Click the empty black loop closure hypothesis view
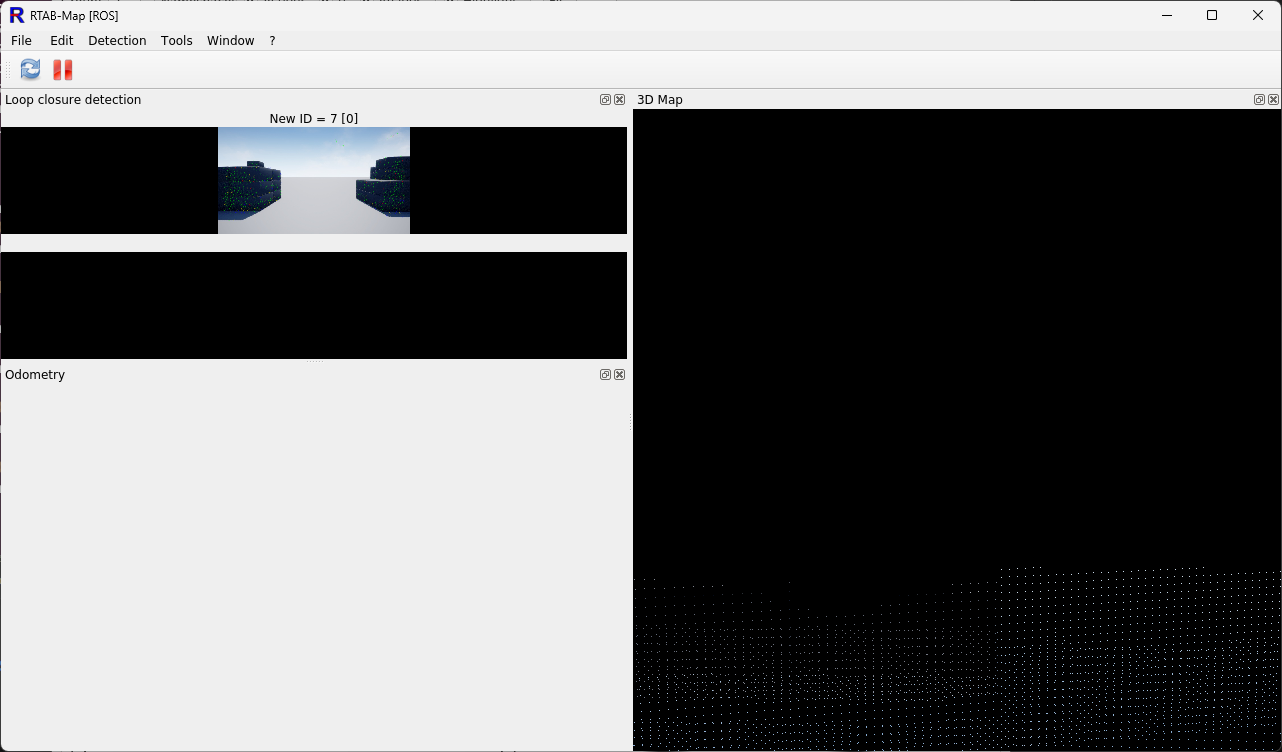 click(x=314, y=305)
